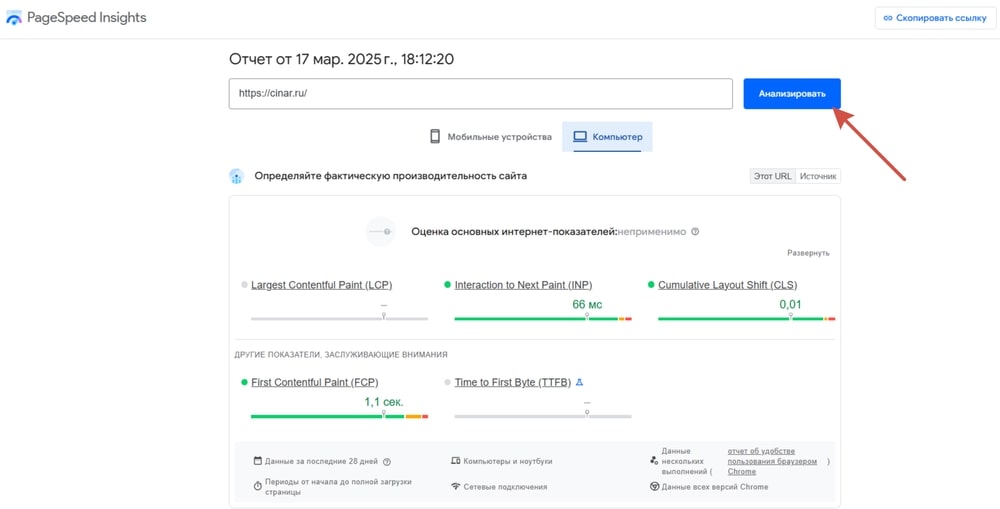The height and width of the screenshot is (509, 1000).
Task: Select the Этот URL toggle
Action: 772,176
